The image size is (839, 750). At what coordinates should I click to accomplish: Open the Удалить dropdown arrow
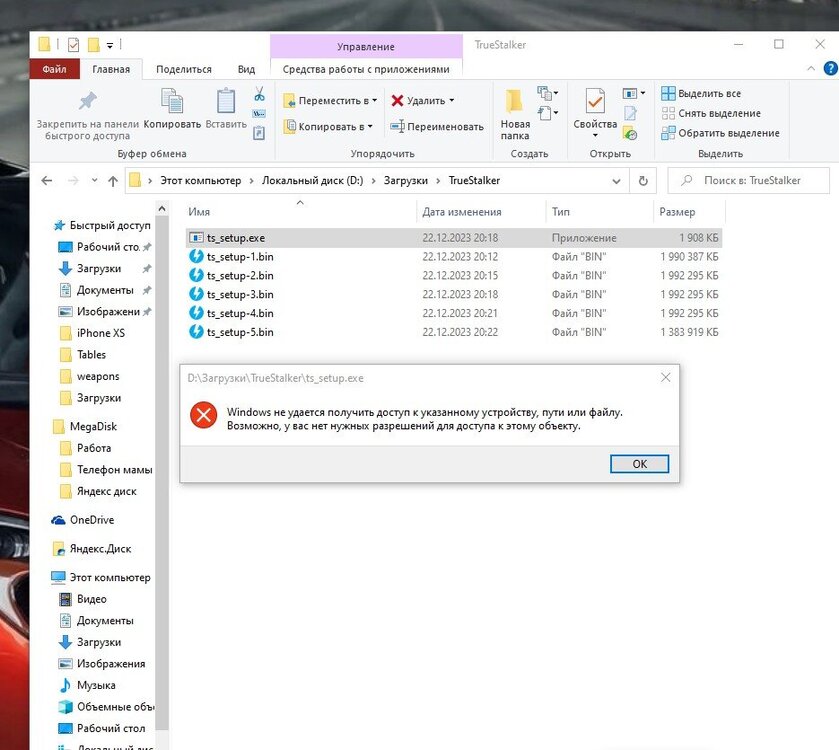pos(452,100)
